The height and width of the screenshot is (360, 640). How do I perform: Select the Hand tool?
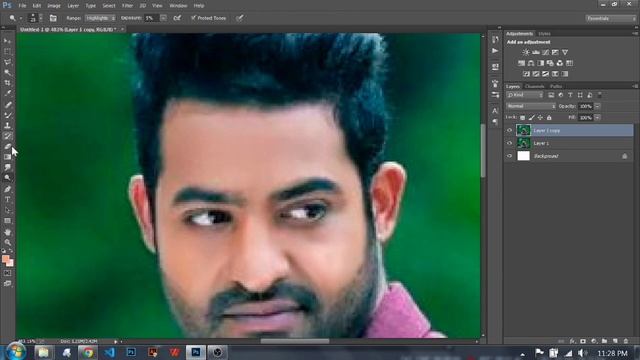[x=7, y=232]
